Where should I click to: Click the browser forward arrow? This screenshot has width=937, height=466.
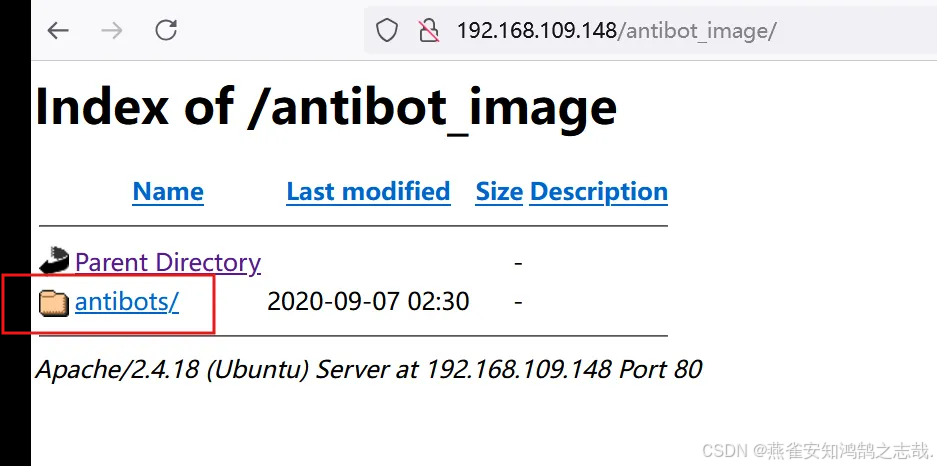112,30
